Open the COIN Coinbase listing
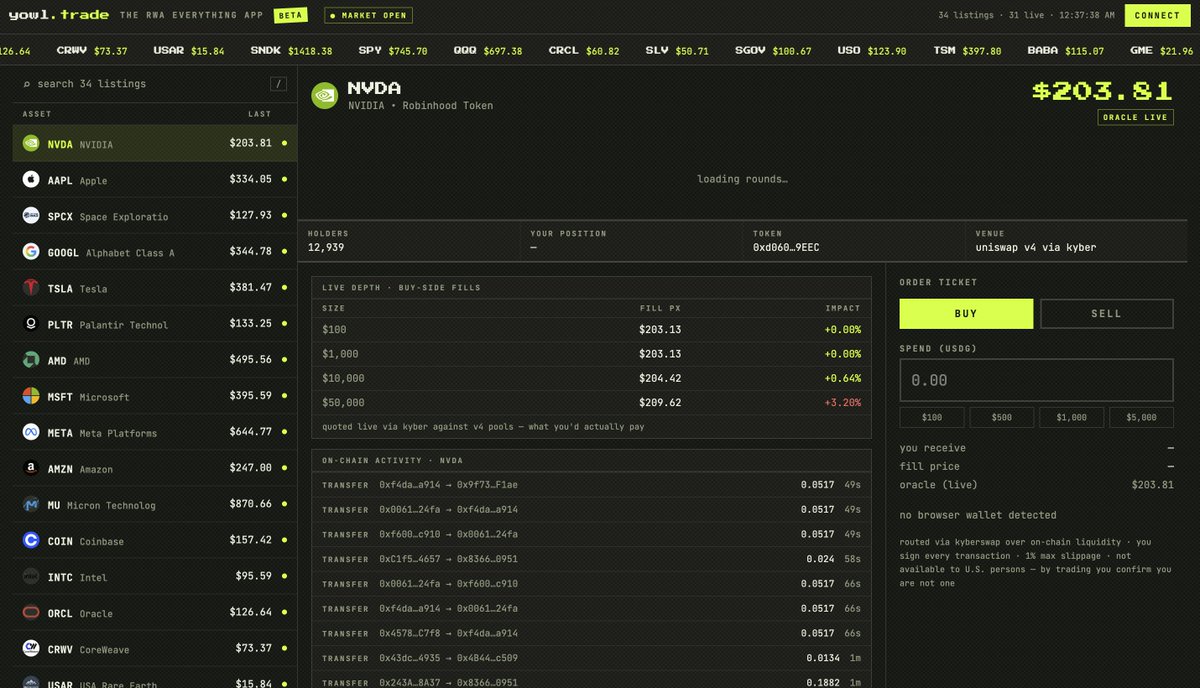This screenshot has width=1200, height=688. click(155, 540)
